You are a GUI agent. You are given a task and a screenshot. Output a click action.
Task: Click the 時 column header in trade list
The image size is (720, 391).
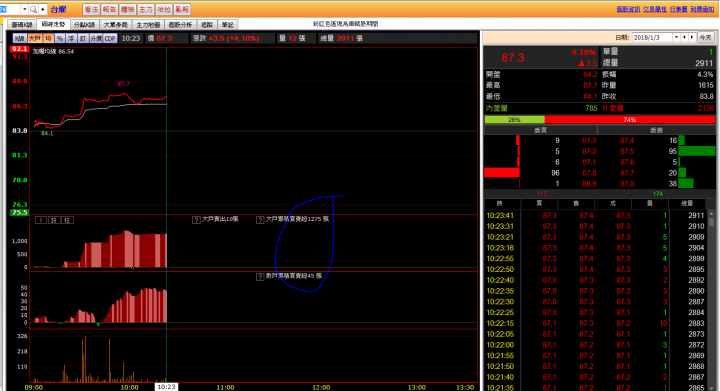click(500, 204)
